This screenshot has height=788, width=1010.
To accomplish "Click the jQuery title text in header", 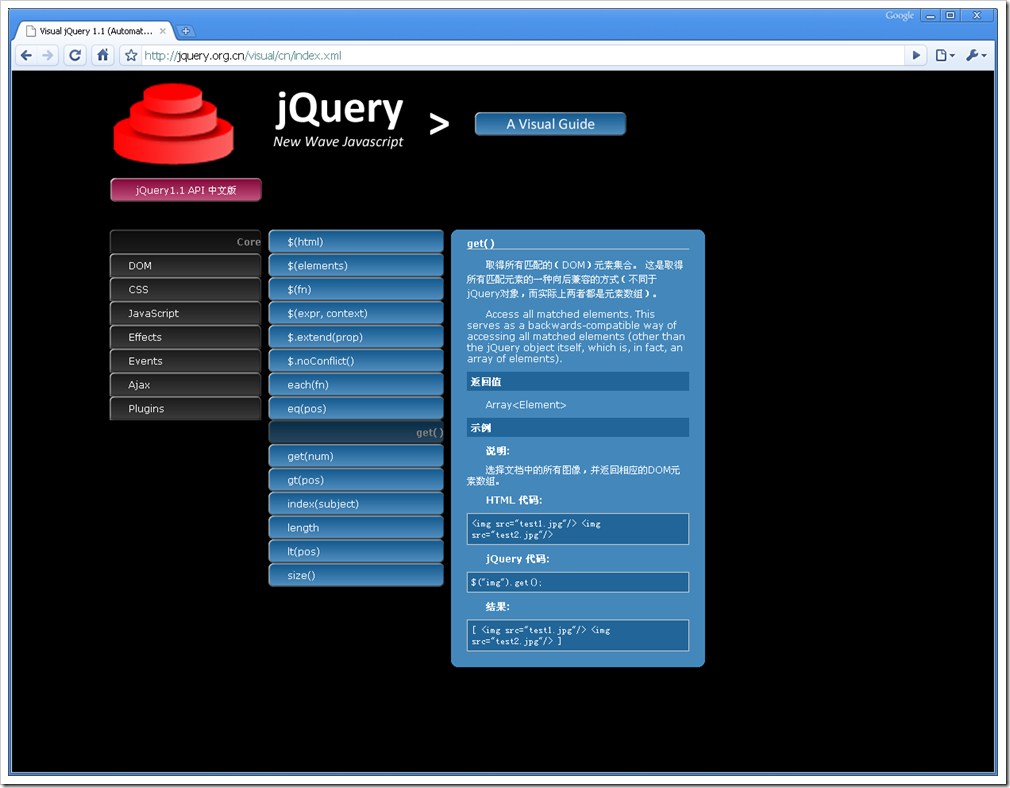I will tap(339, 109).
